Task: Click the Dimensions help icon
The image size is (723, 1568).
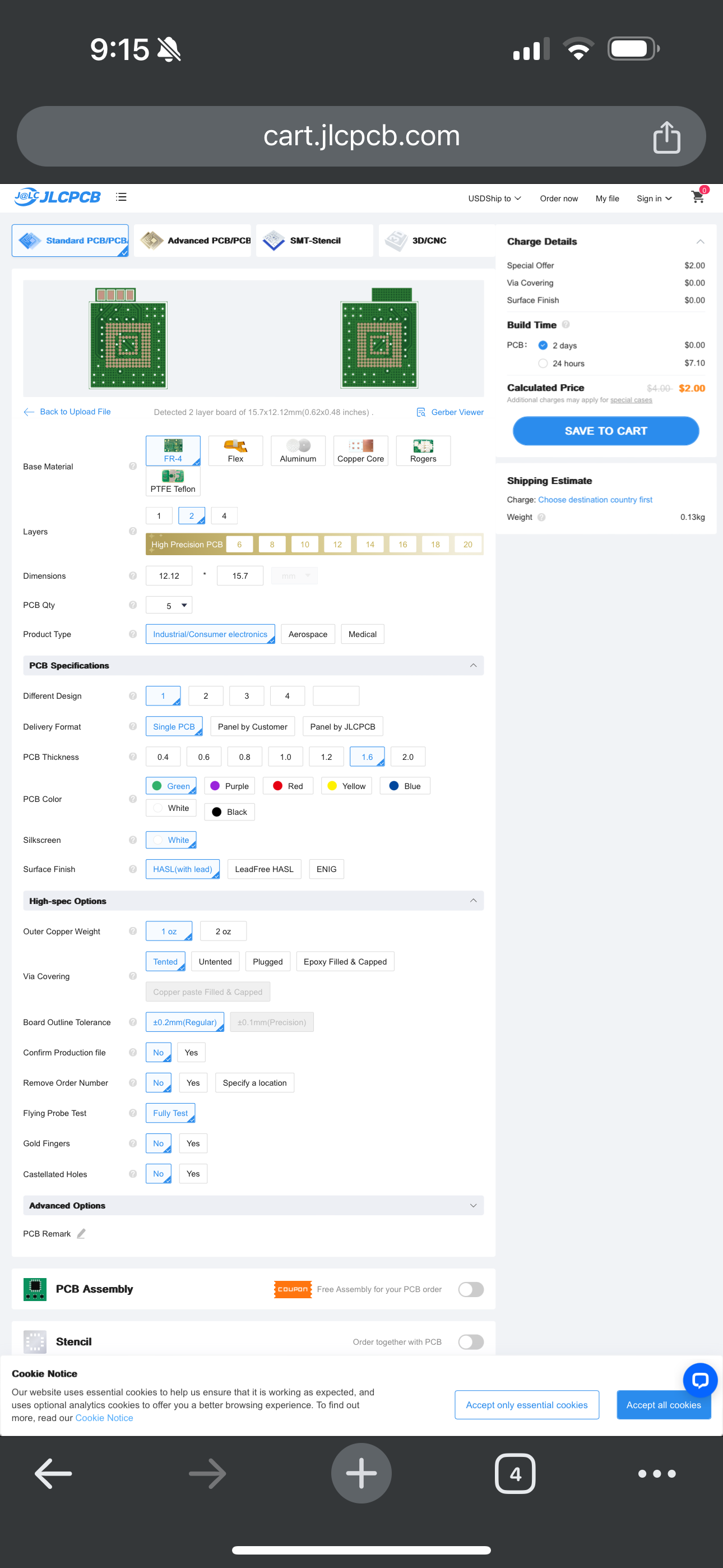Action: click(x=133, y=576)
